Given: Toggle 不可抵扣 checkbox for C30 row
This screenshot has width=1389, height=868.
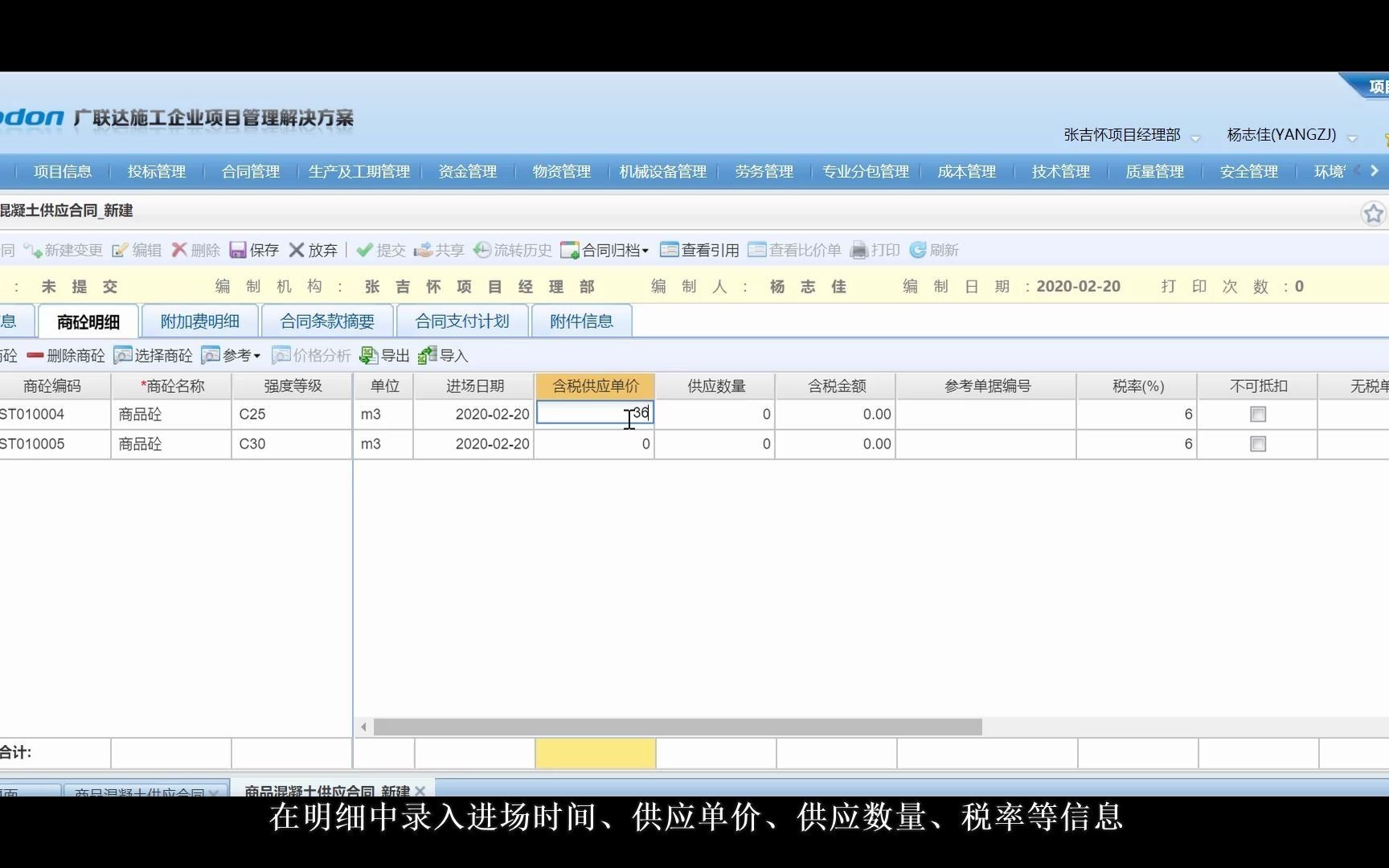Looking at the screenshot, I should 1258,444.
